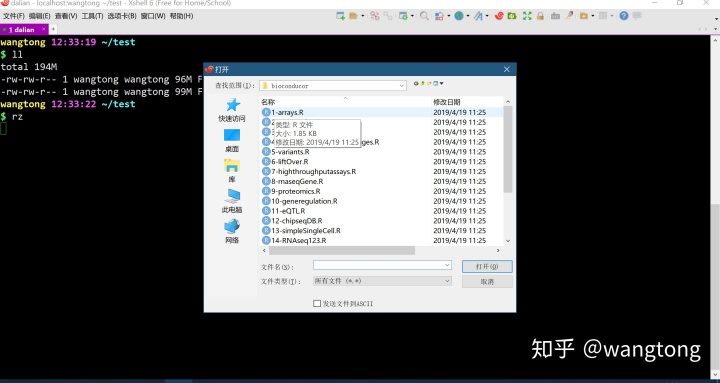Image resolution: width=720 pixels, height=383 pixels.
Task: Click the new folder icon in dialog
Action: coord(429,84)
